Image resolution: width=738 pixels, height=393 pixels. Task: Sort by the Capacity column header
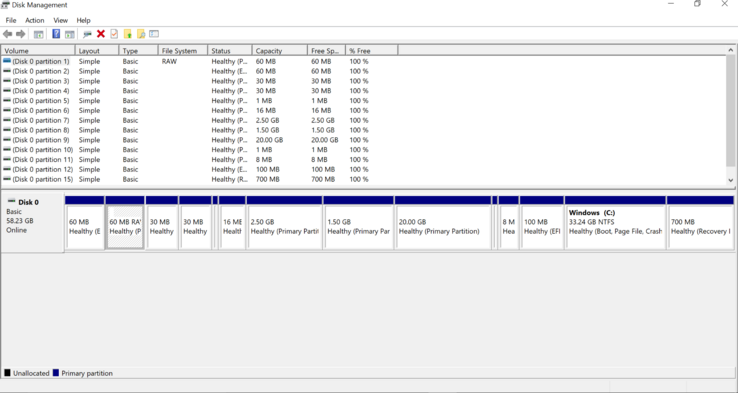[280, 51]
